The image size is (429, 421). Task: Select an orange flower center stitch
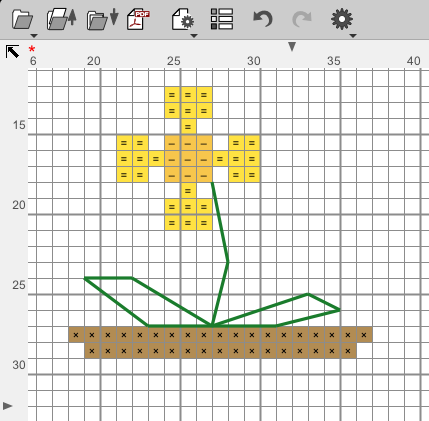click(188, 159)
